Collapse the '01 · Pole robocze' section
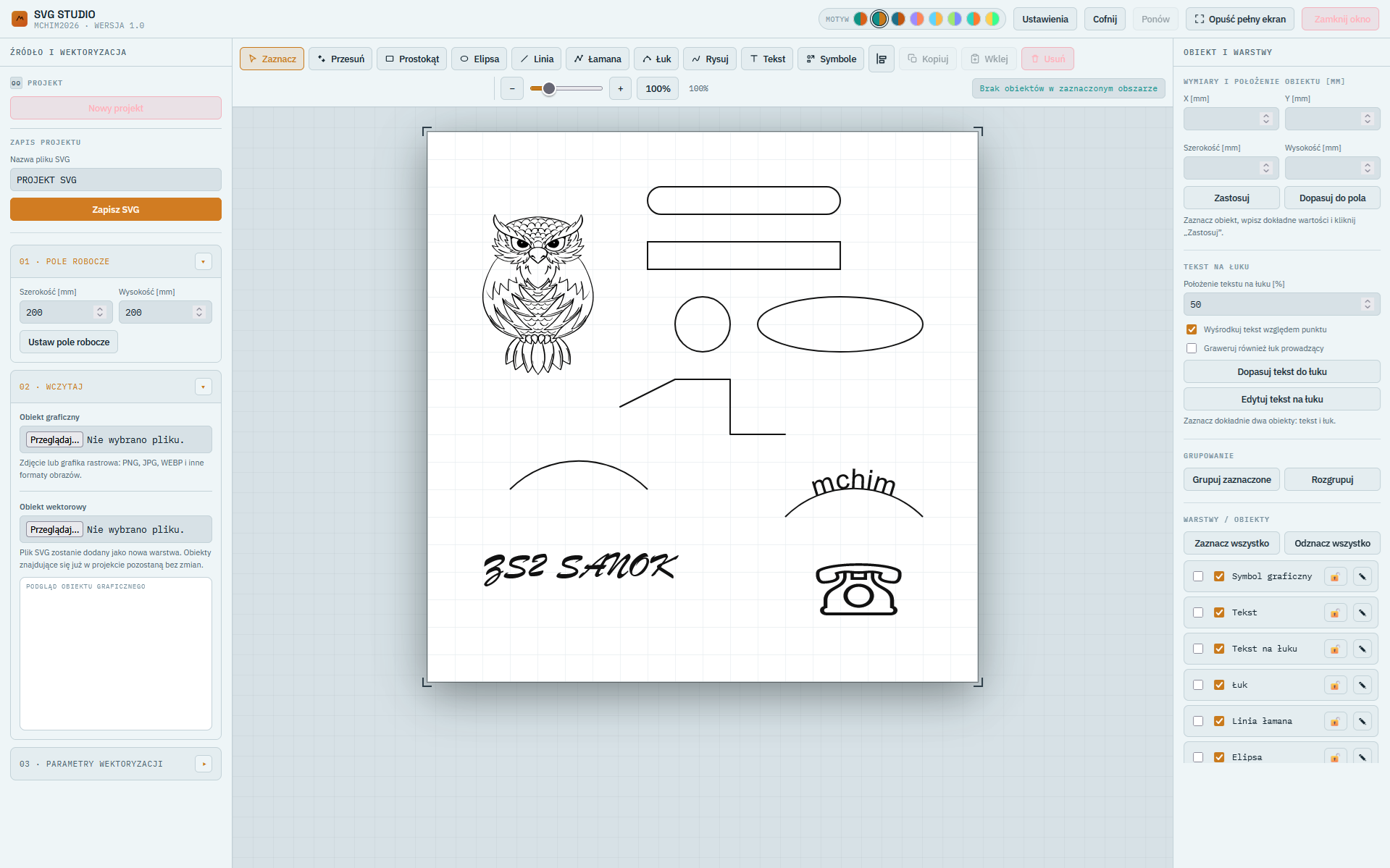Viewport: 1390px width, 868px height. 204,261
